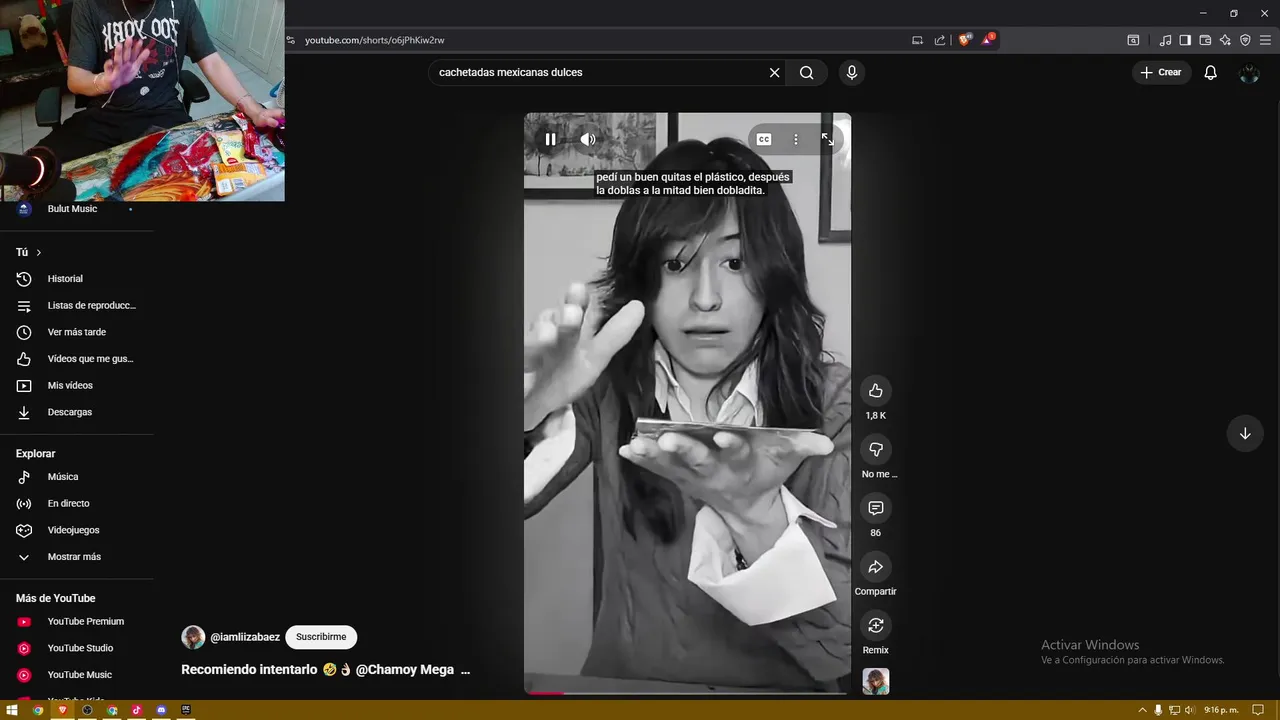Open browser install/cast screen icon
The width and height of the screenshot is (1280, 720).
click(917, 40)
